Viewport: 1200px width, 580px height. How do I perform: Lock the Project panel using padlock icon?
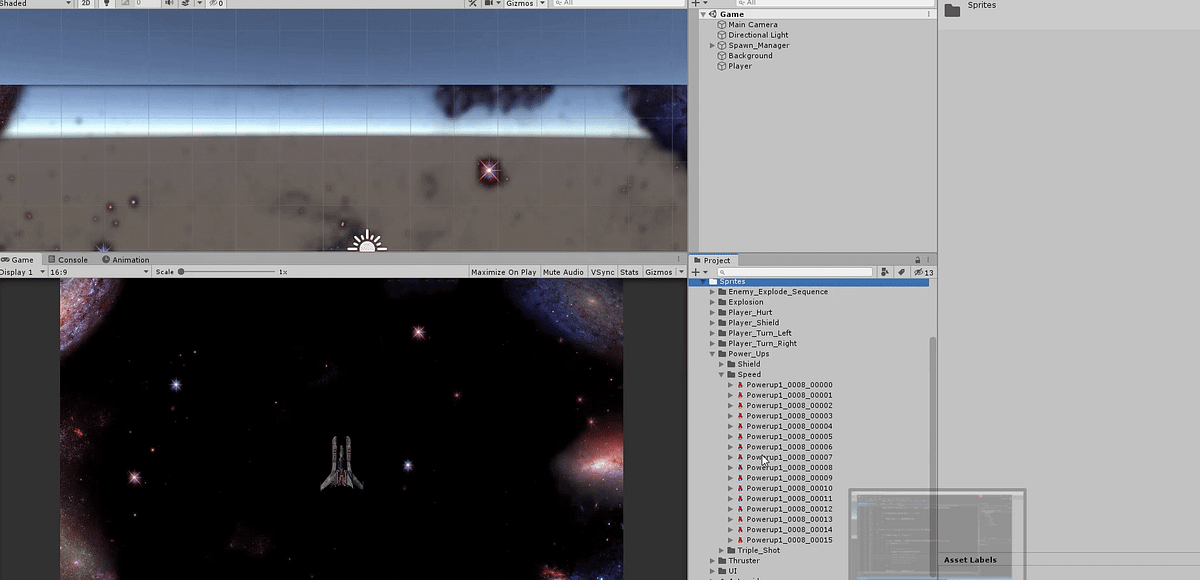[917, 259]
